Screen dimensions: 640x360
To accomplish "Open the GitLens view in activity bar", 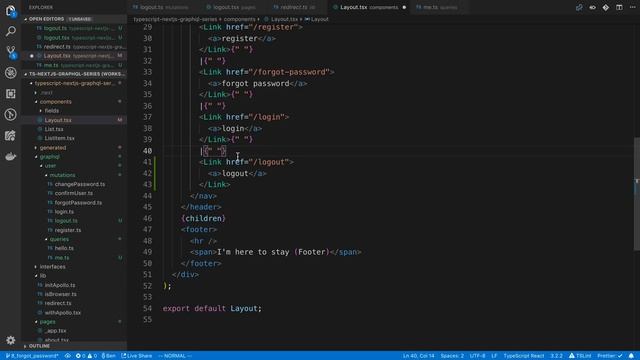I will (x=11, y=114).
